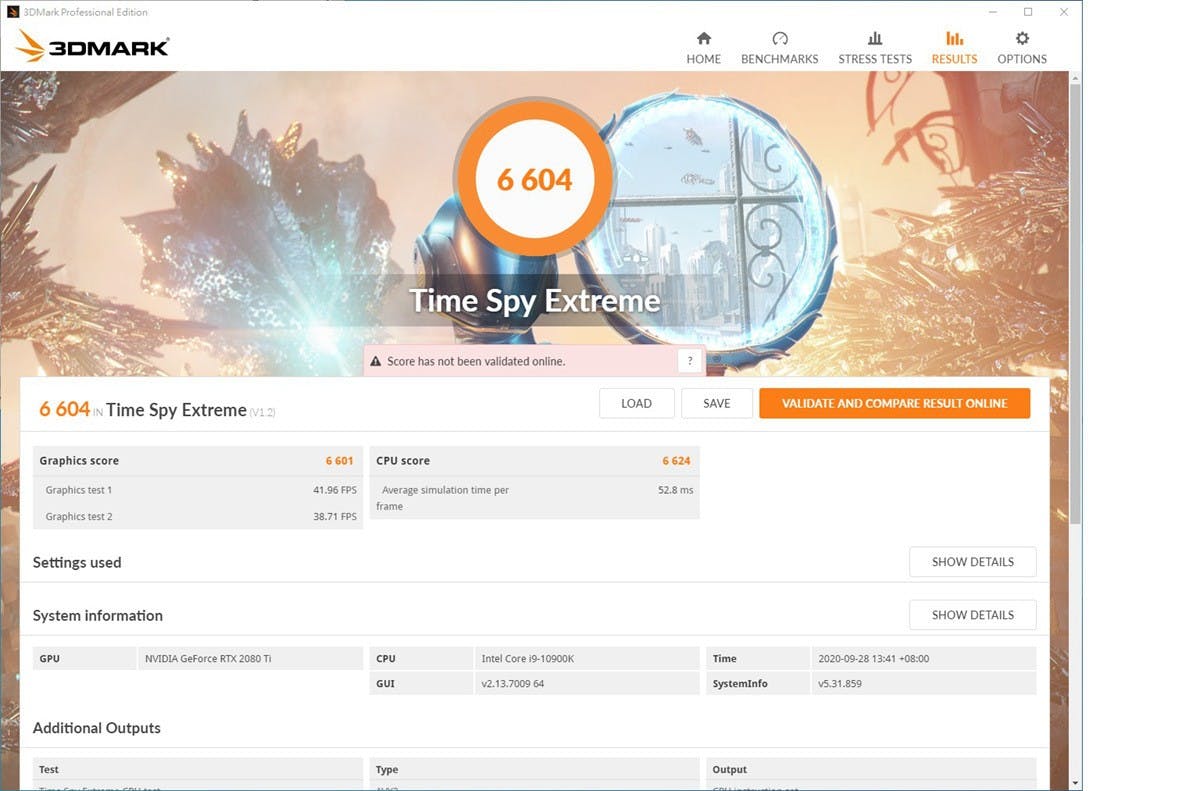Click the 3DMark app icon in title bar
The height and width of the screenshot is (791, 1200).
click(12, 12)
